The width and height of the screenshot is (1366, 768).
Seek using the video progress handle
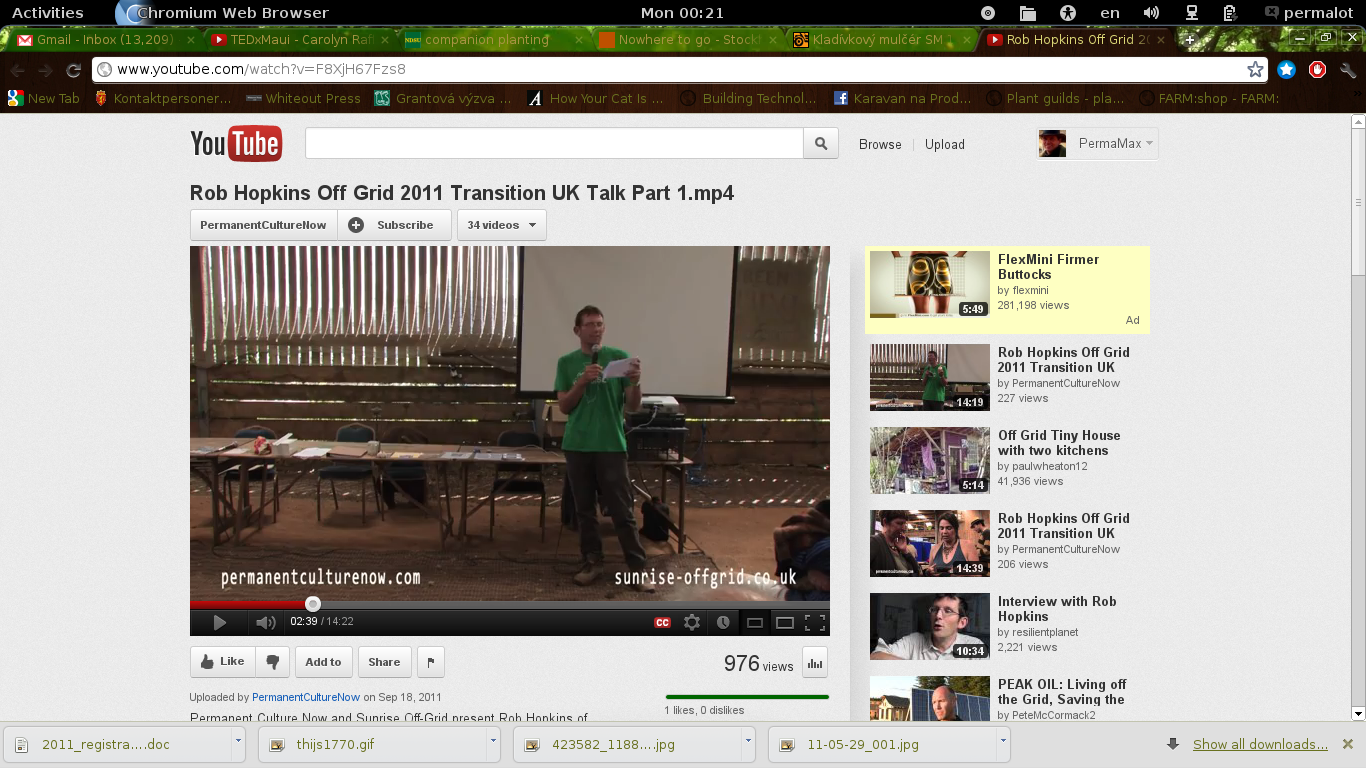tap(313, 604)
